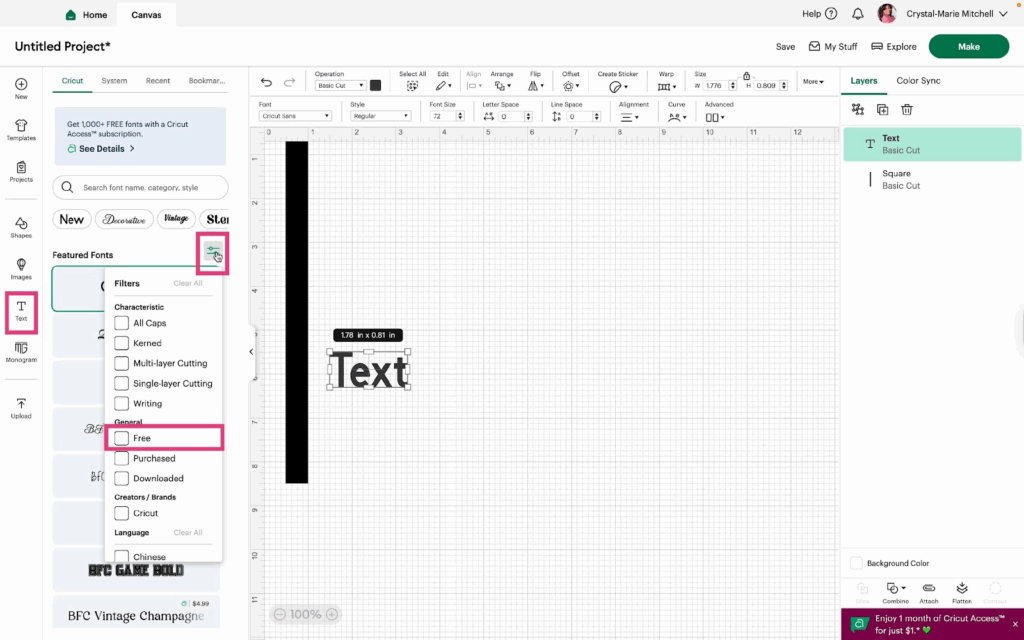This screenshot has width=1024, height=640.
Task: Switch to the Home tab
Action: (x=86, y=14)
